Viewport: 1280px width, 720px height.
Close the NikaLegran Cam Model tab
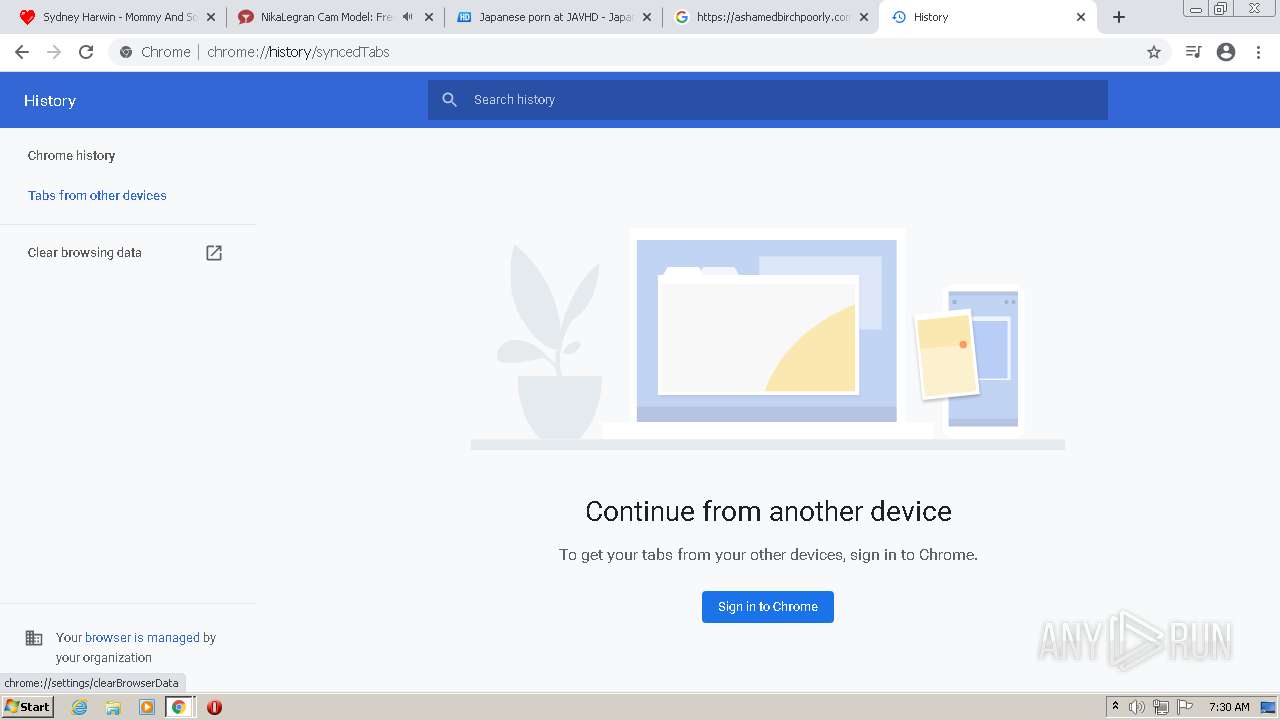pos(429,17)
